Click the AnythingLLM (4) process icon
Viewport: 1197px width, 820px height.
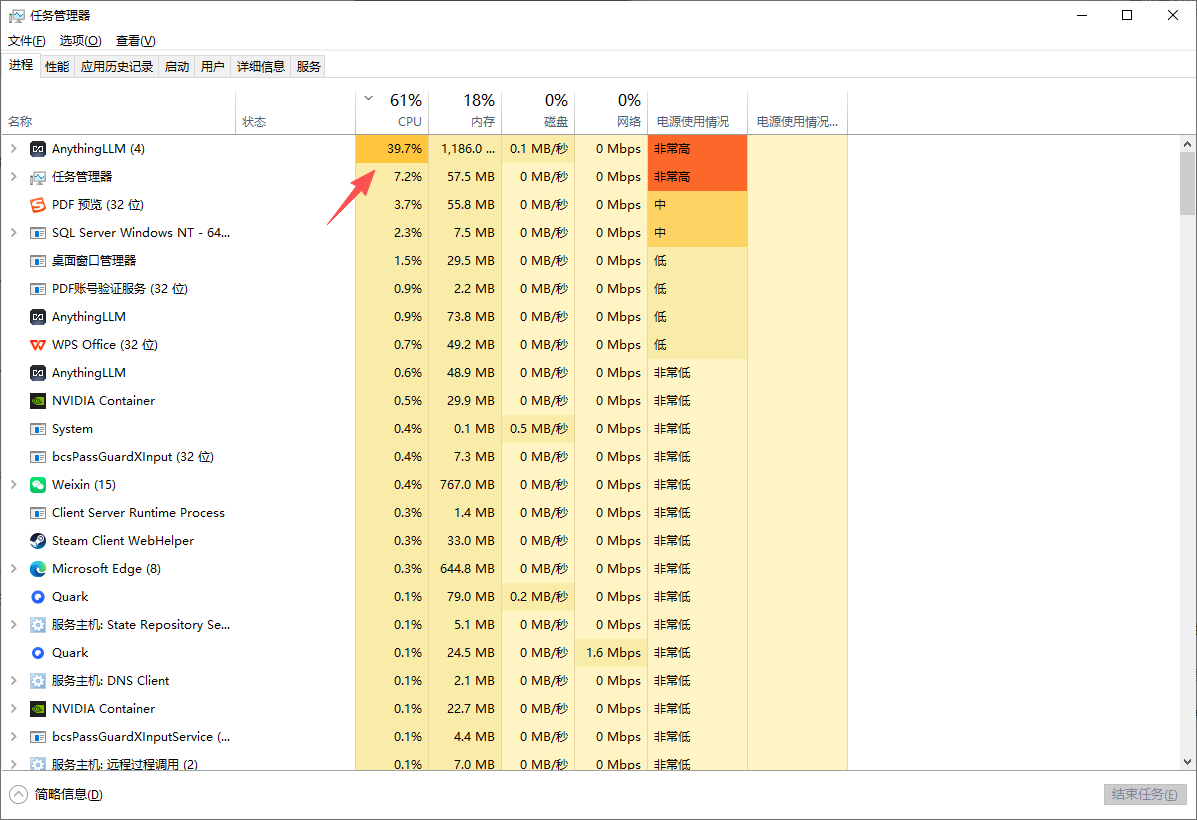tap(37, 149)
